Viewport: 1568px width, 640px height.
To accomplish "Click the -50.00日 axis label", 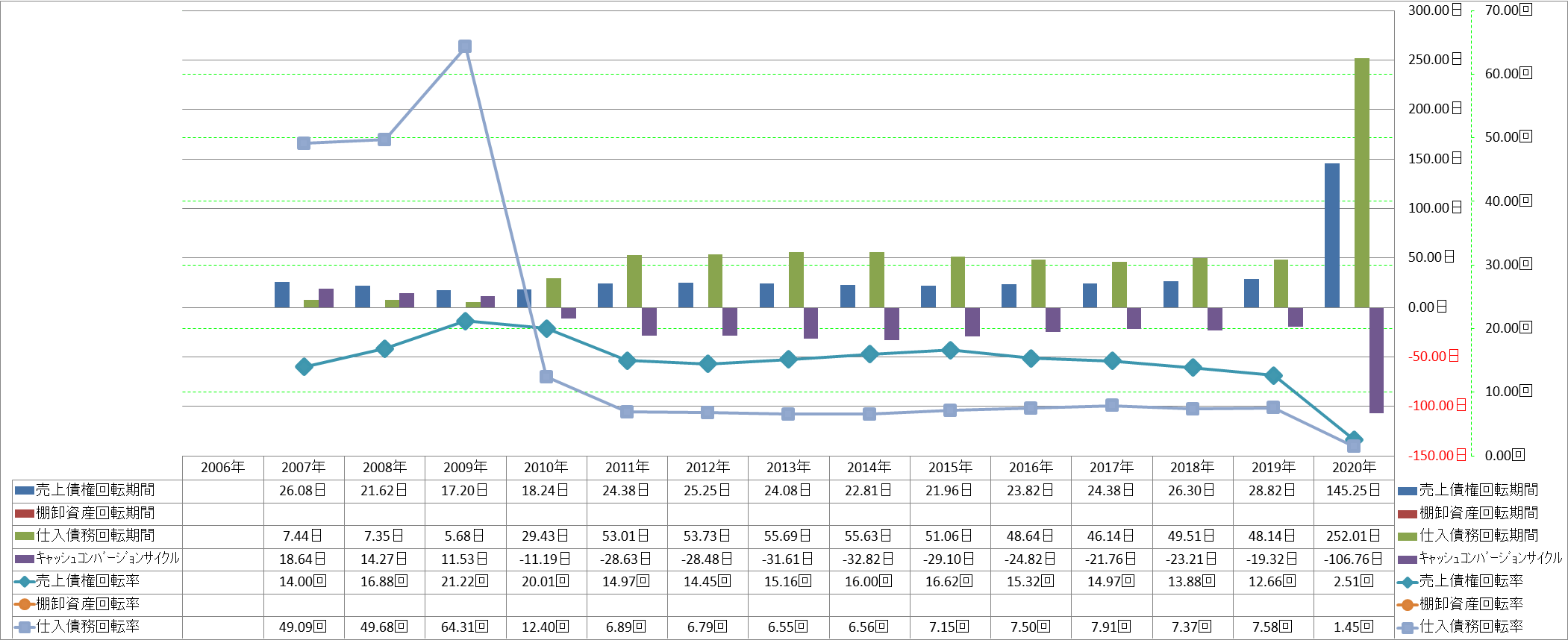I will click(1434, 357).
